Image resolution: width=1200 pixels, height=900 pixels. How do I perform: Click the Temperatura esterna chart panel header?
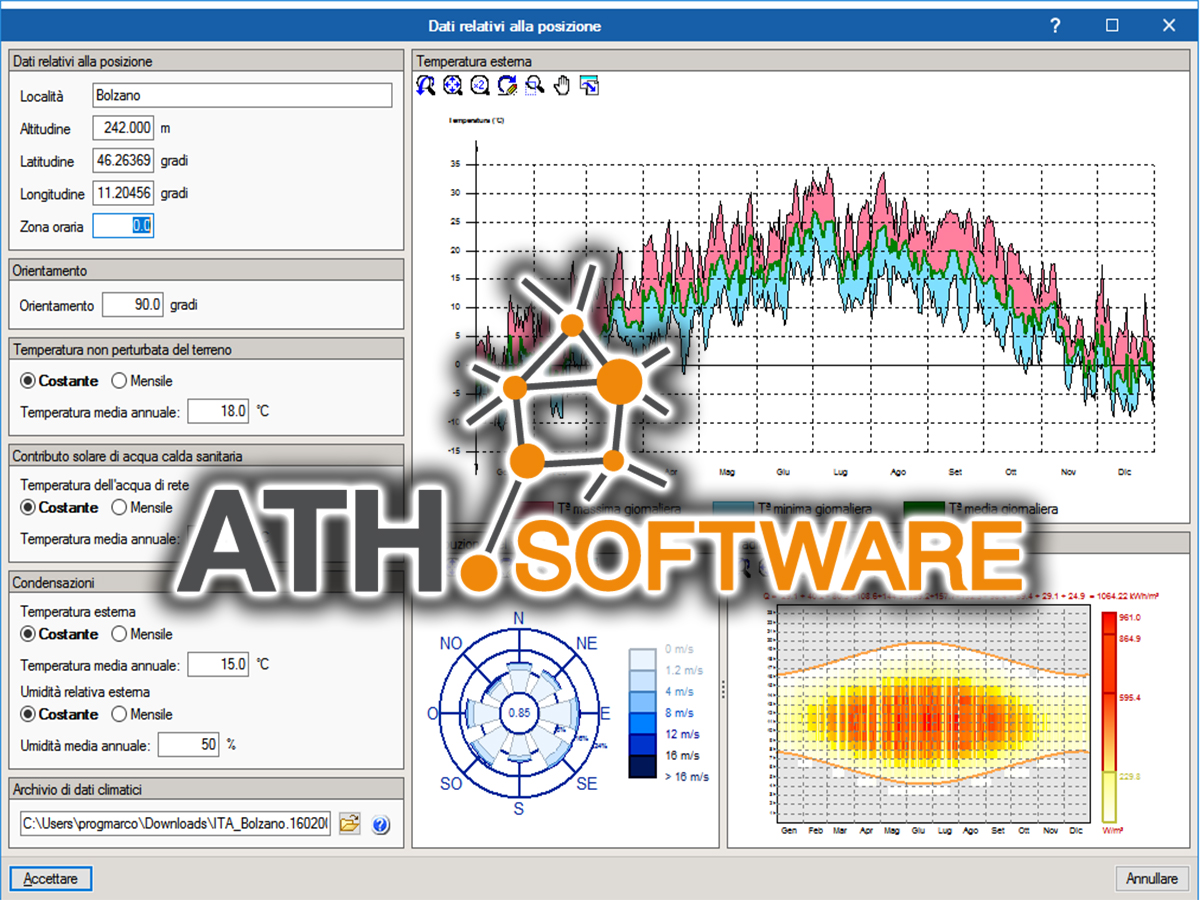click(x=800, y=61)
